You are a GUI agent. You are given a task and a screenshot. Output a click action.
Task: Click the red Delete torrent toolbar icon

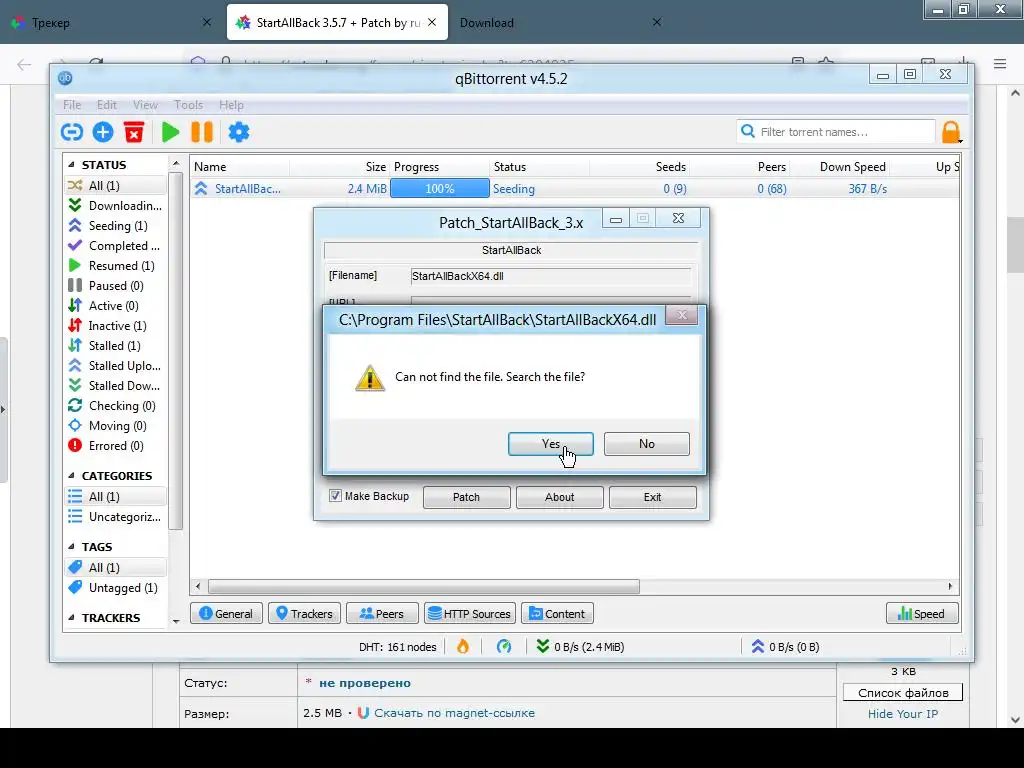pyautogui.click(x=134, y=132)
